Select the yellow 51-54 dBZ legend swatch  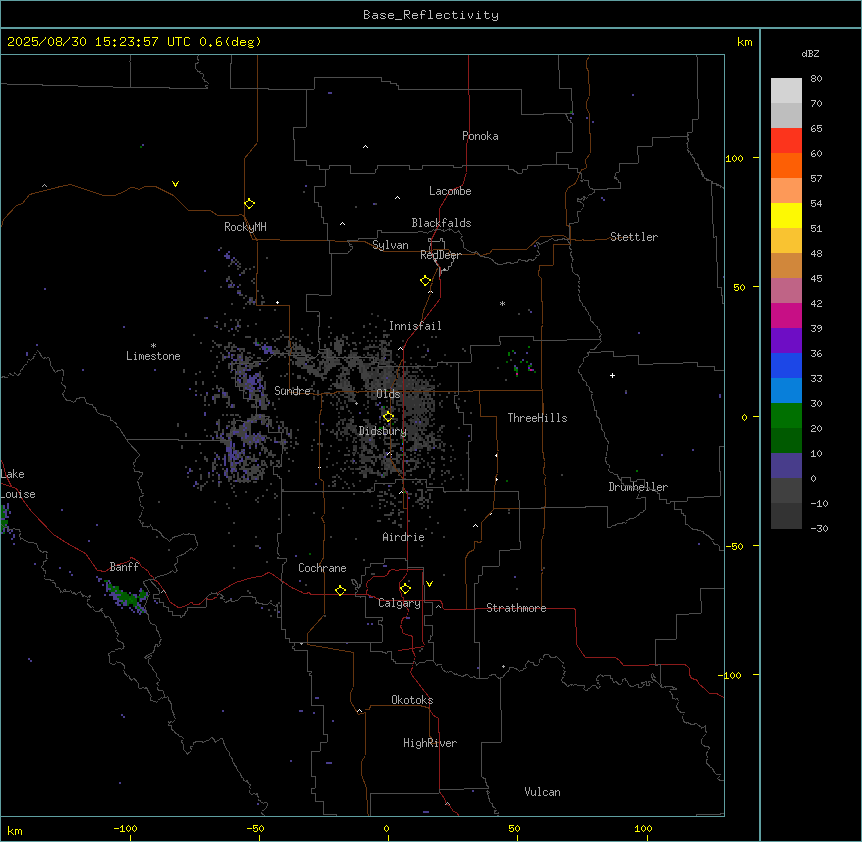(x=786, y=215)
